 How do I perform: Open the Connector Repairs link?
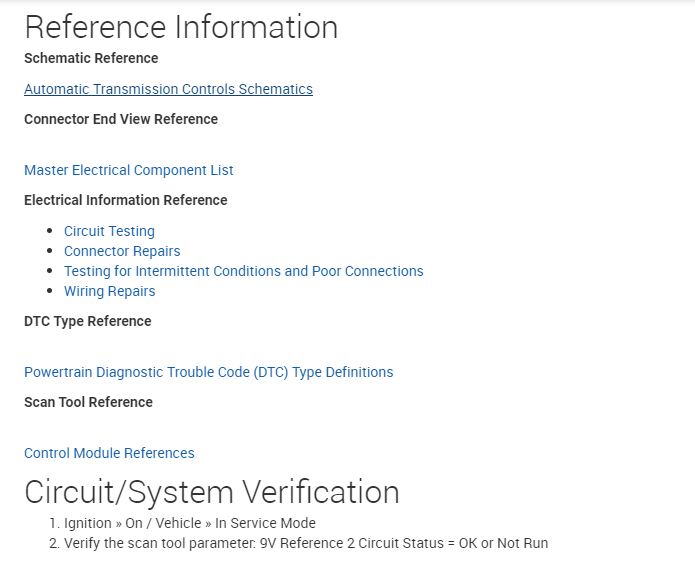(122, 251)
